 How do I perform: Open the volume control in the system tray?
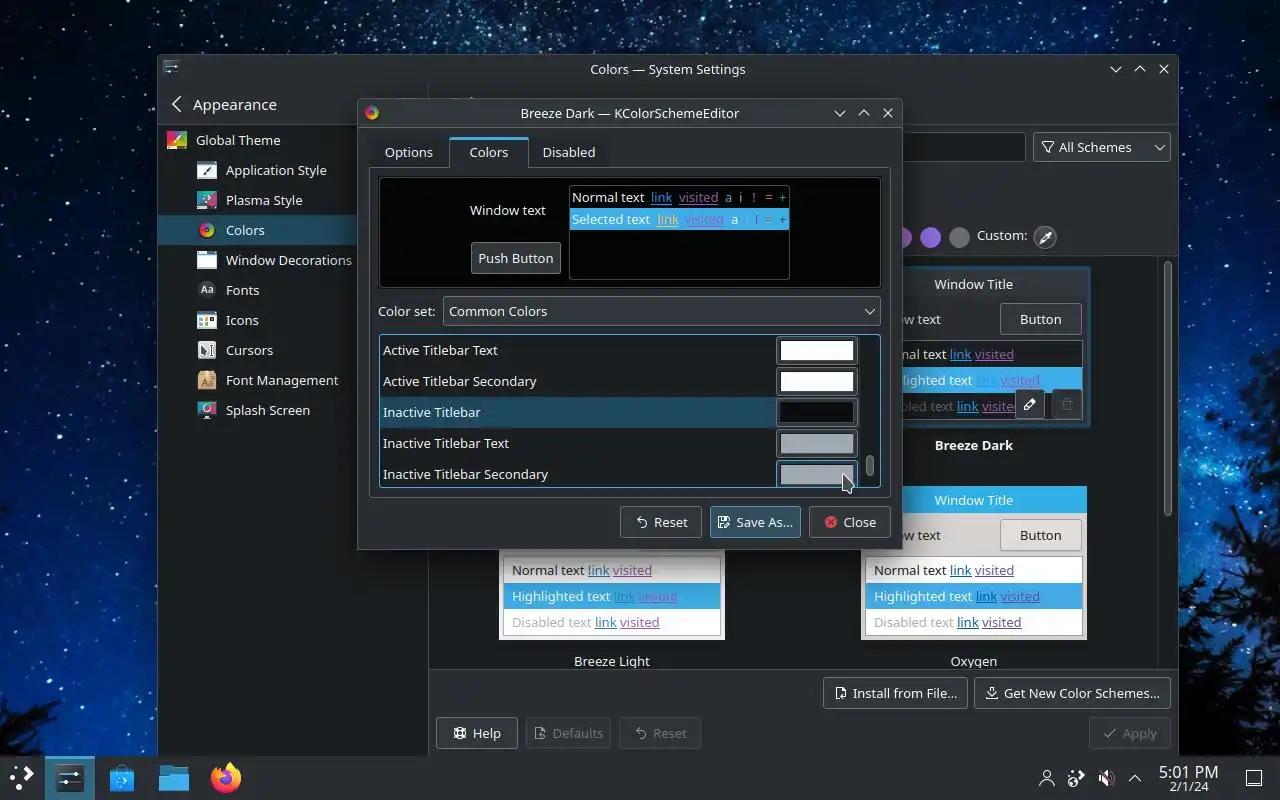1106,778
